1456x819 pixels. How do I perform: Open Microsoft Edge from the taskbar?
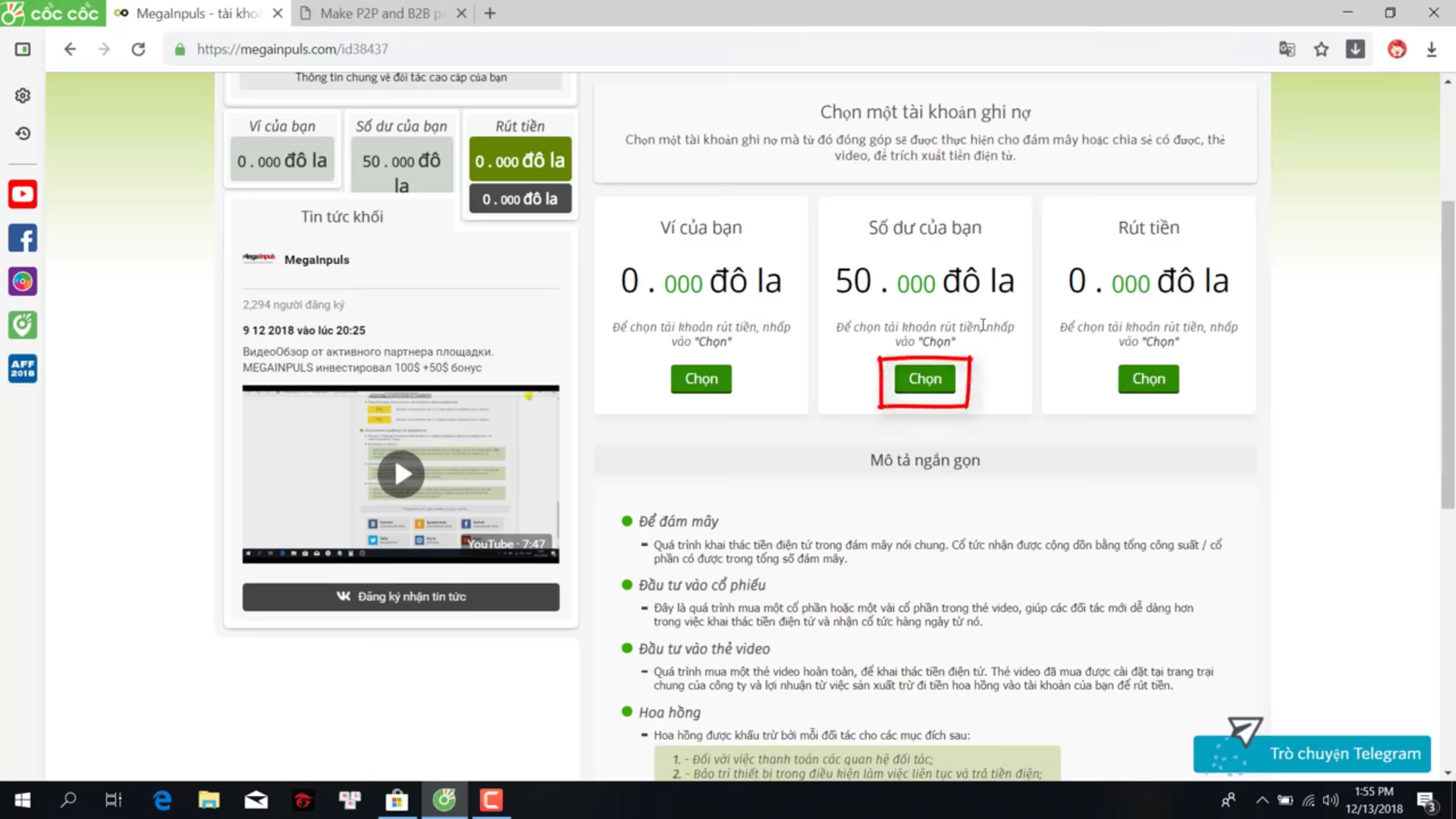pyautogui.click(x=162, y=800)
